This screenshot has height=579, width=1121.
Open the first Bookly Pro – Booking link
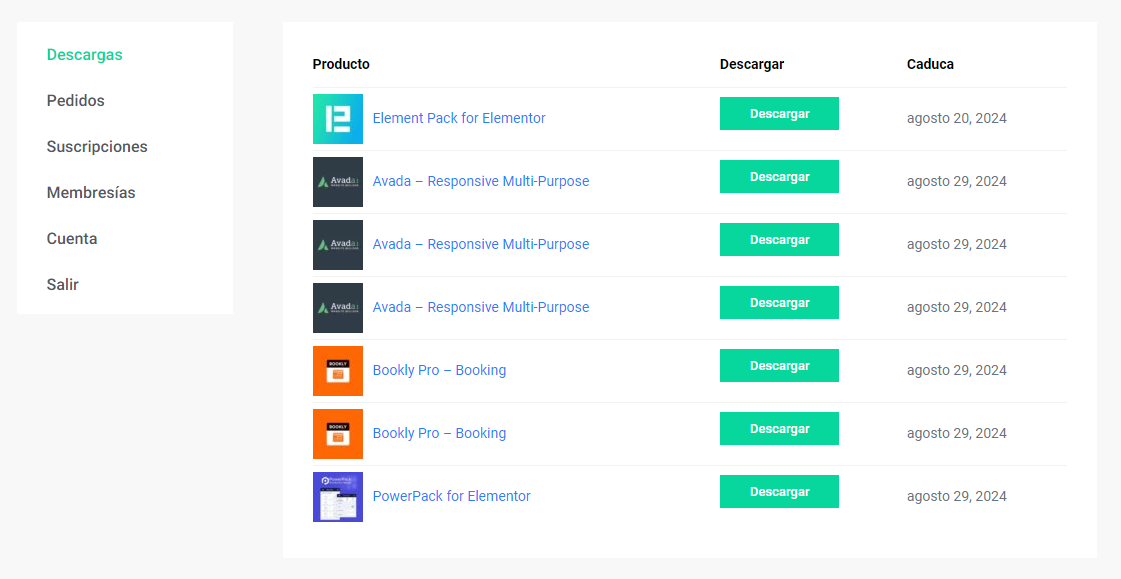[x=439, y=370]
